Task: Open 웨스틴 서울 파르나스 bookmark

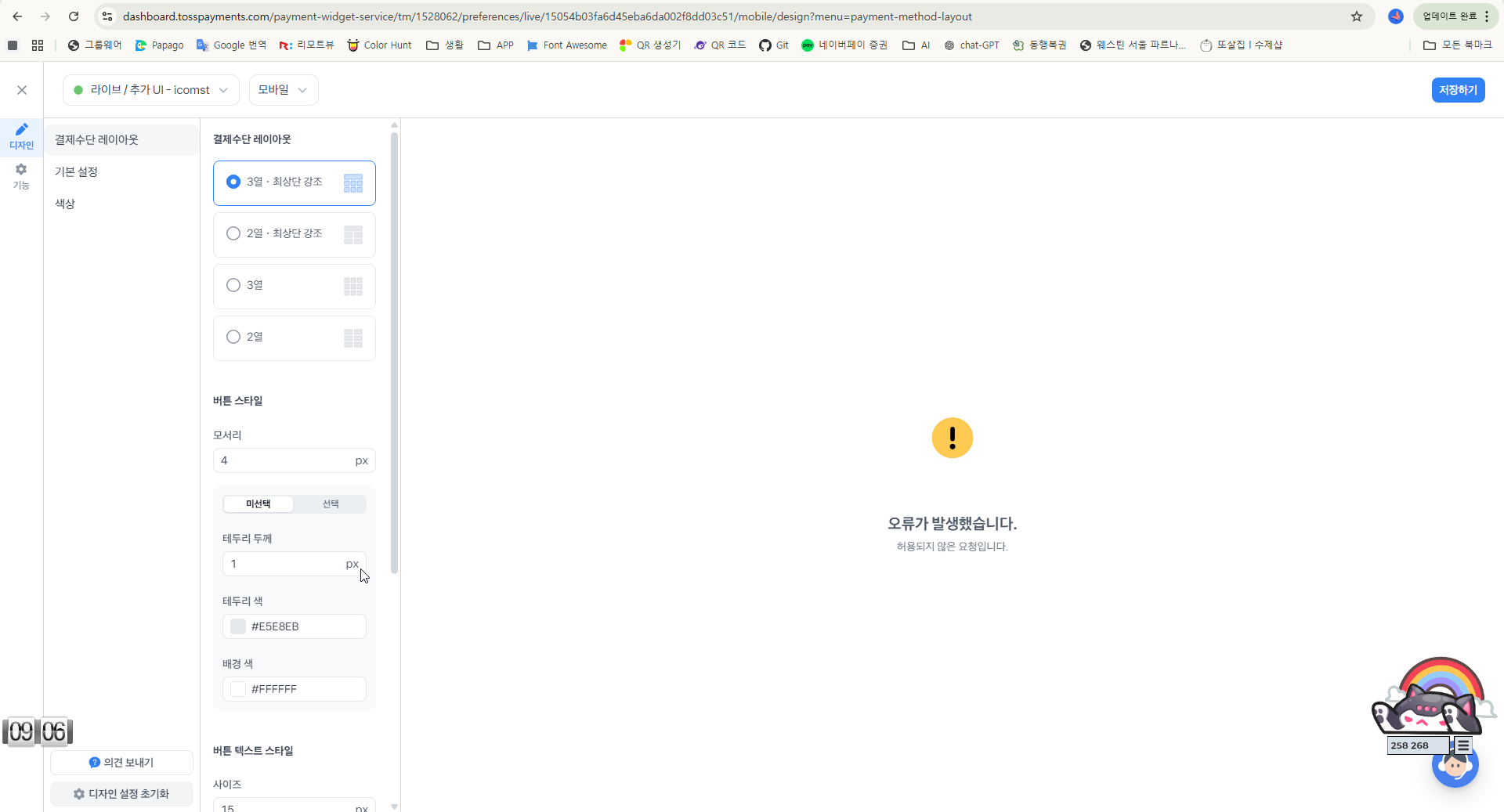Action: coord(1133,45)
